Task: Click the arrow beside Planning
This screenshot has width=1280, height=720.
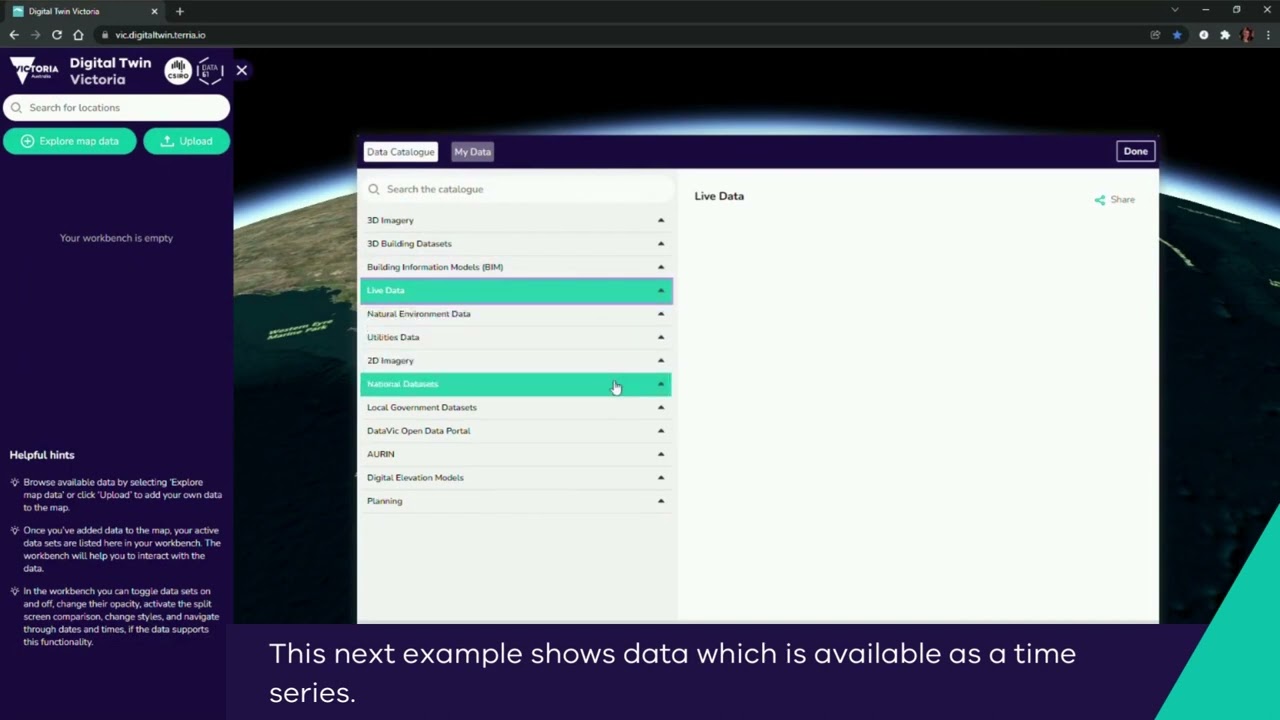Action: pos(661,501)
